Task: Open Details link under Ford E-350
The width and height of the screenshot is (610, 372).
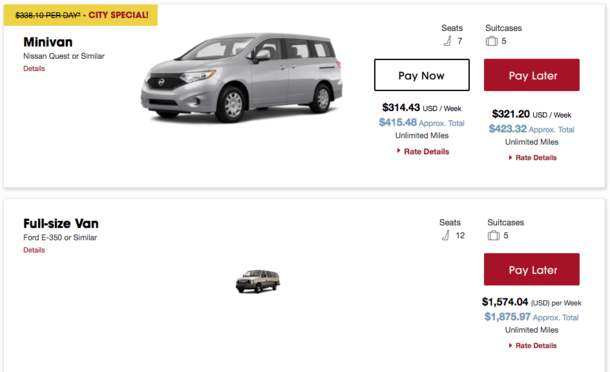Action: click(34, 250)
